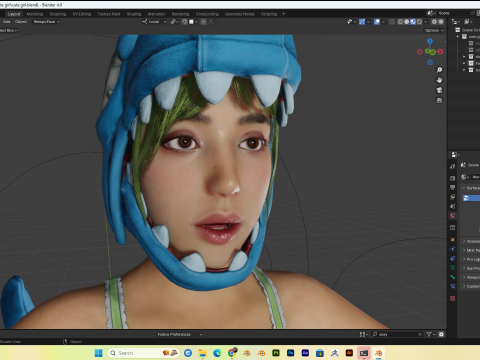This screenshot has width=480, height=360.
Task: Open the filter dropdown in bottom editor
Action: click(430, 334)
